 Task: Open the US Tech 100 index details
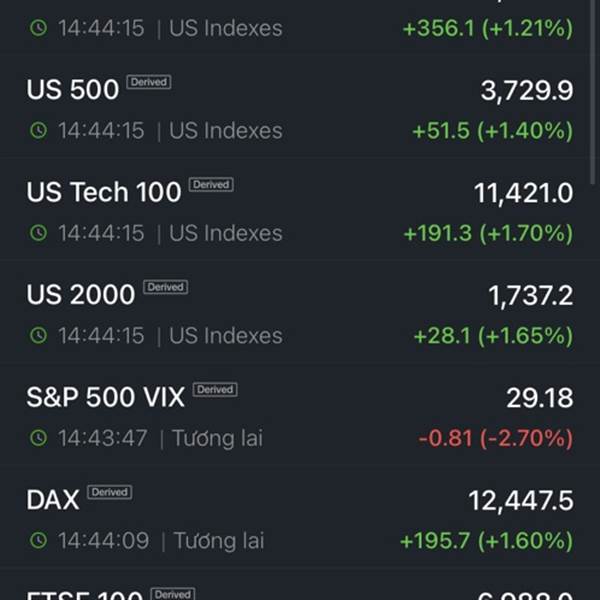coord(300,209)
